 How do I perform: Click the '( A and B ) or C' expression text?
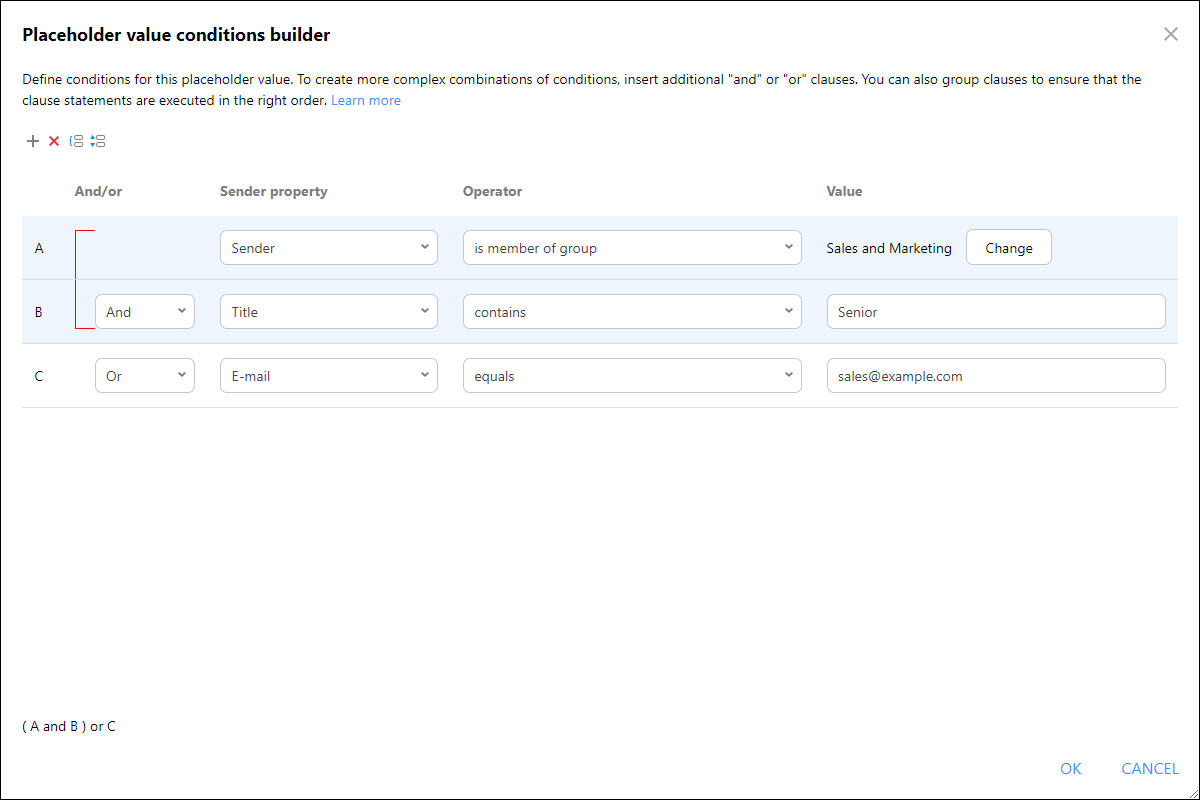pos(69,726)
